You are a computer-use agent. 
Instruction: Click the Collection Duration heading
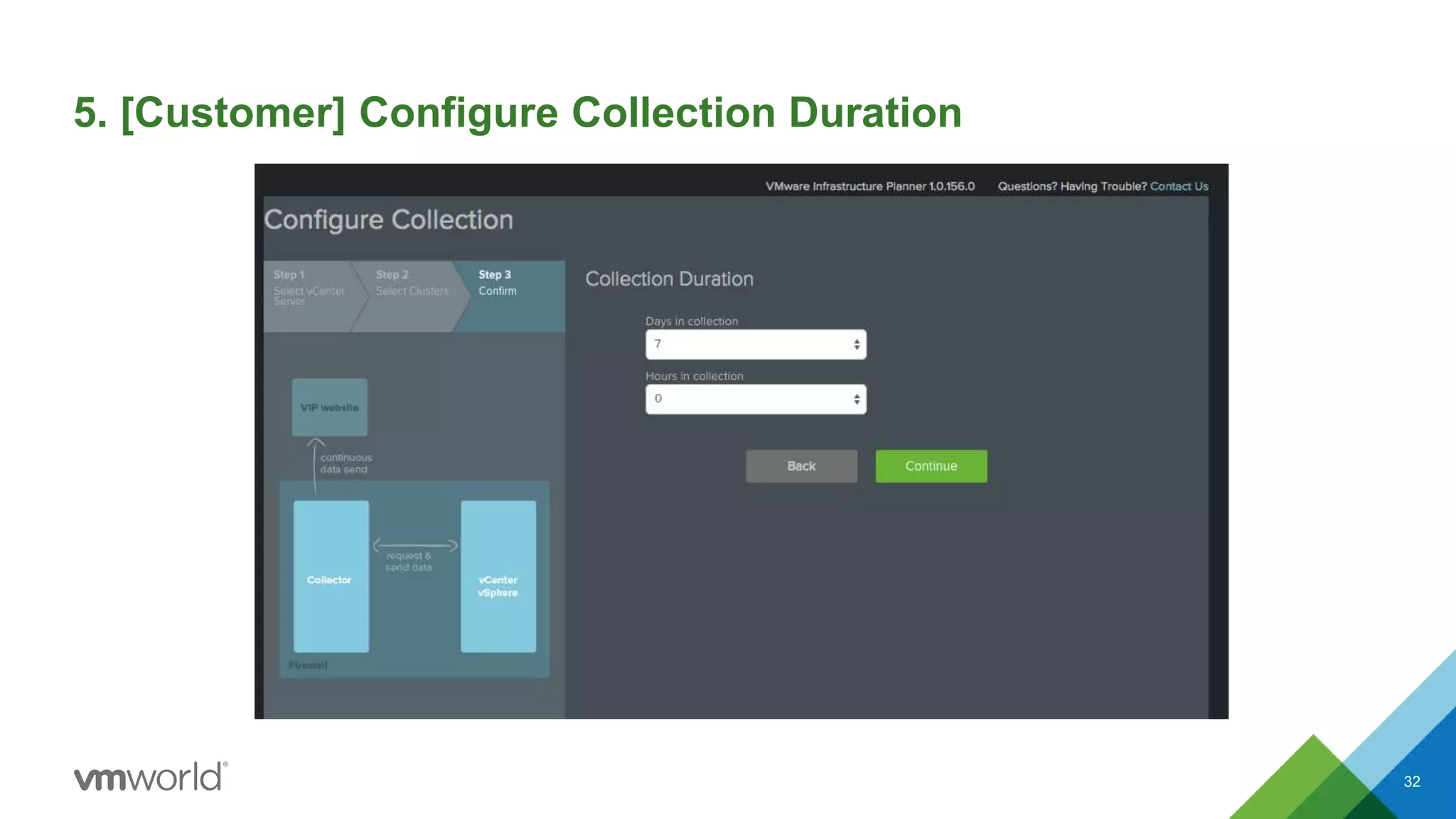click(669, 279)
